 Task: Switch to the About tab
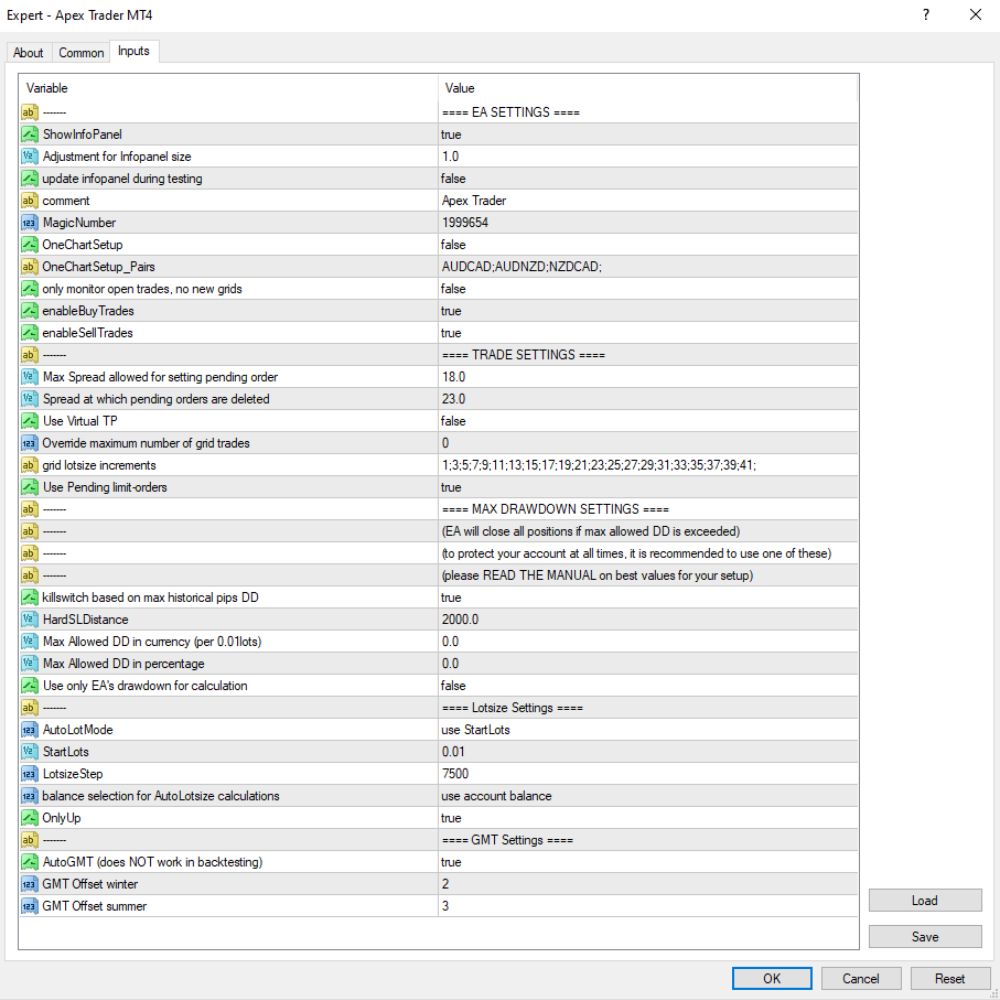(28, 52)
